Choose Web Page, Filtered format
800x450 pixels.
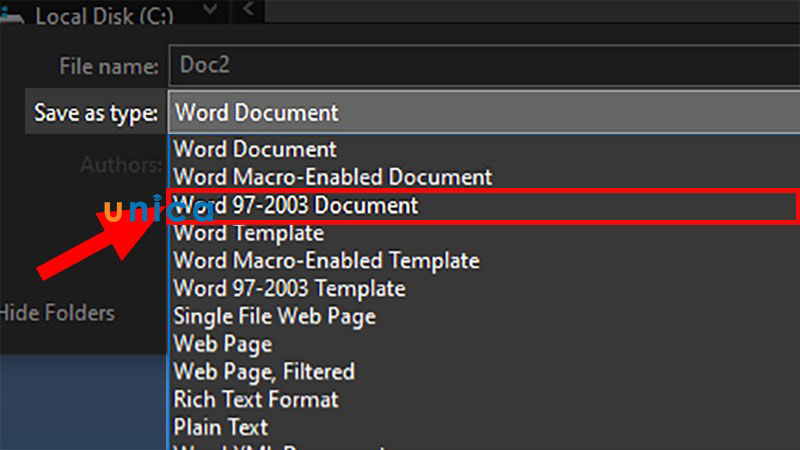264,371
